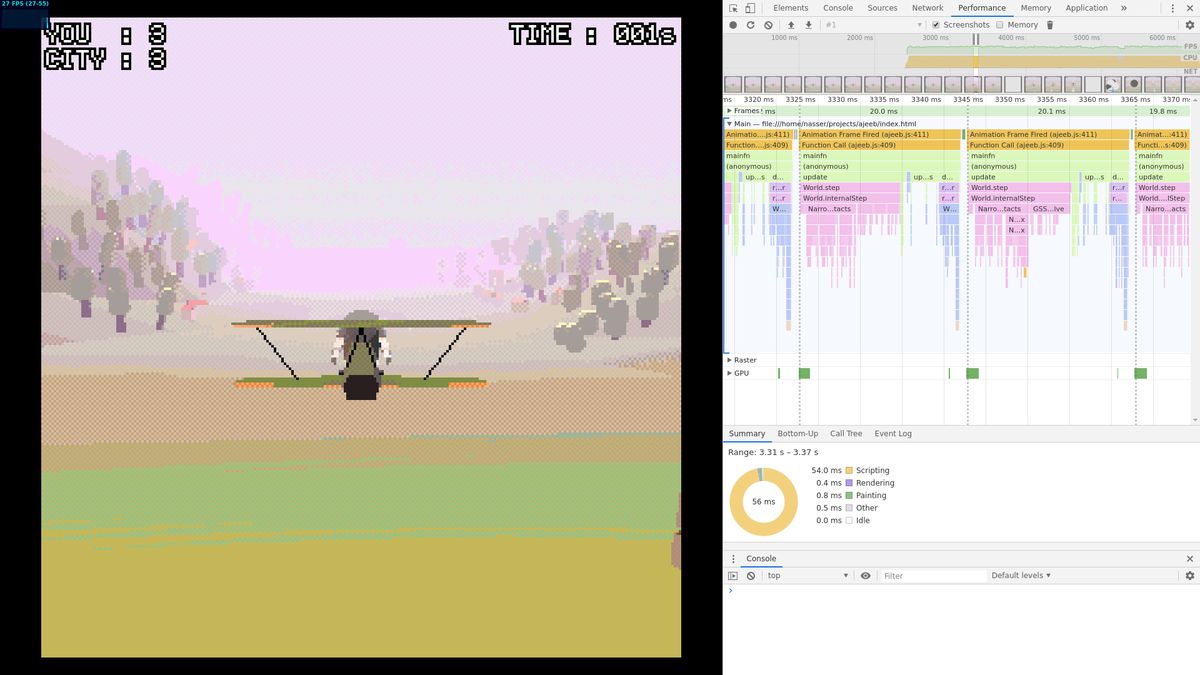The width and height of the screenshot is (1200, 675).
Task: Open the Default levels dropdown
Action: click(1021, 576)
